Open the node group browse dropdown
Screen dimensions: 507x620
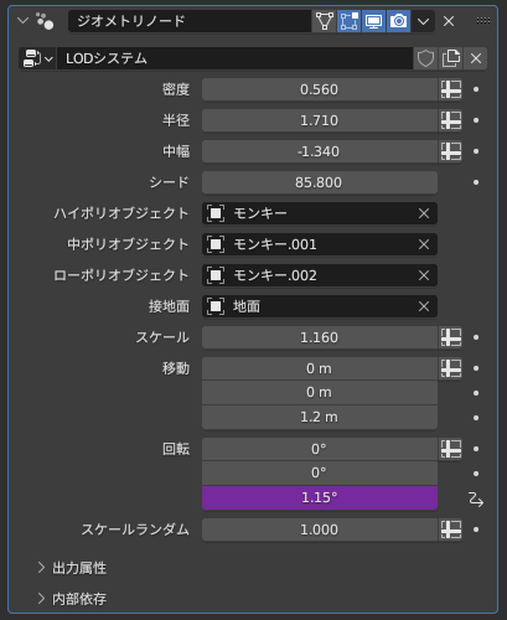[38, 59]
